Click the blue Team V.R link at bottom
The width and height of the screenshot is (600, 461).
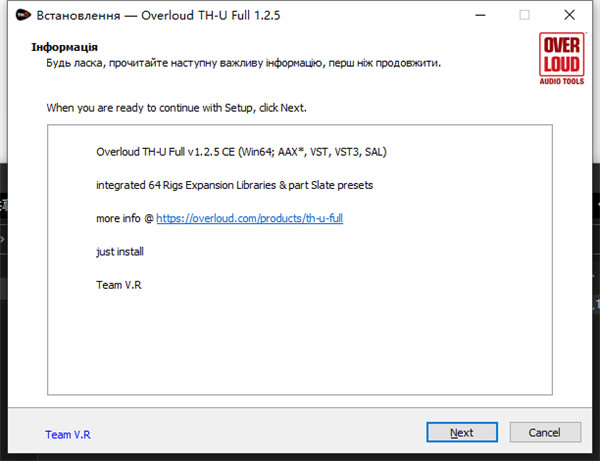click(x=68, y=435)
